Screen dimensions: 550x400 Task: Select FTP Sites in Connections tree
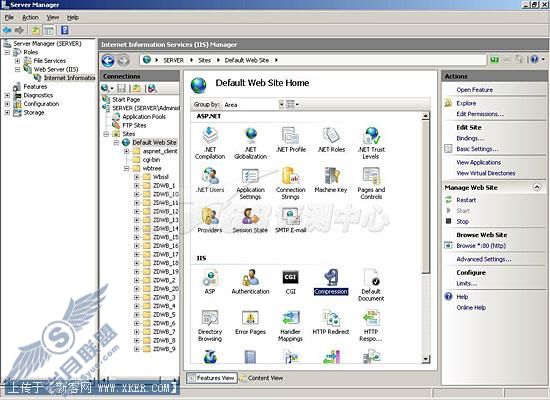coord(134,125)
